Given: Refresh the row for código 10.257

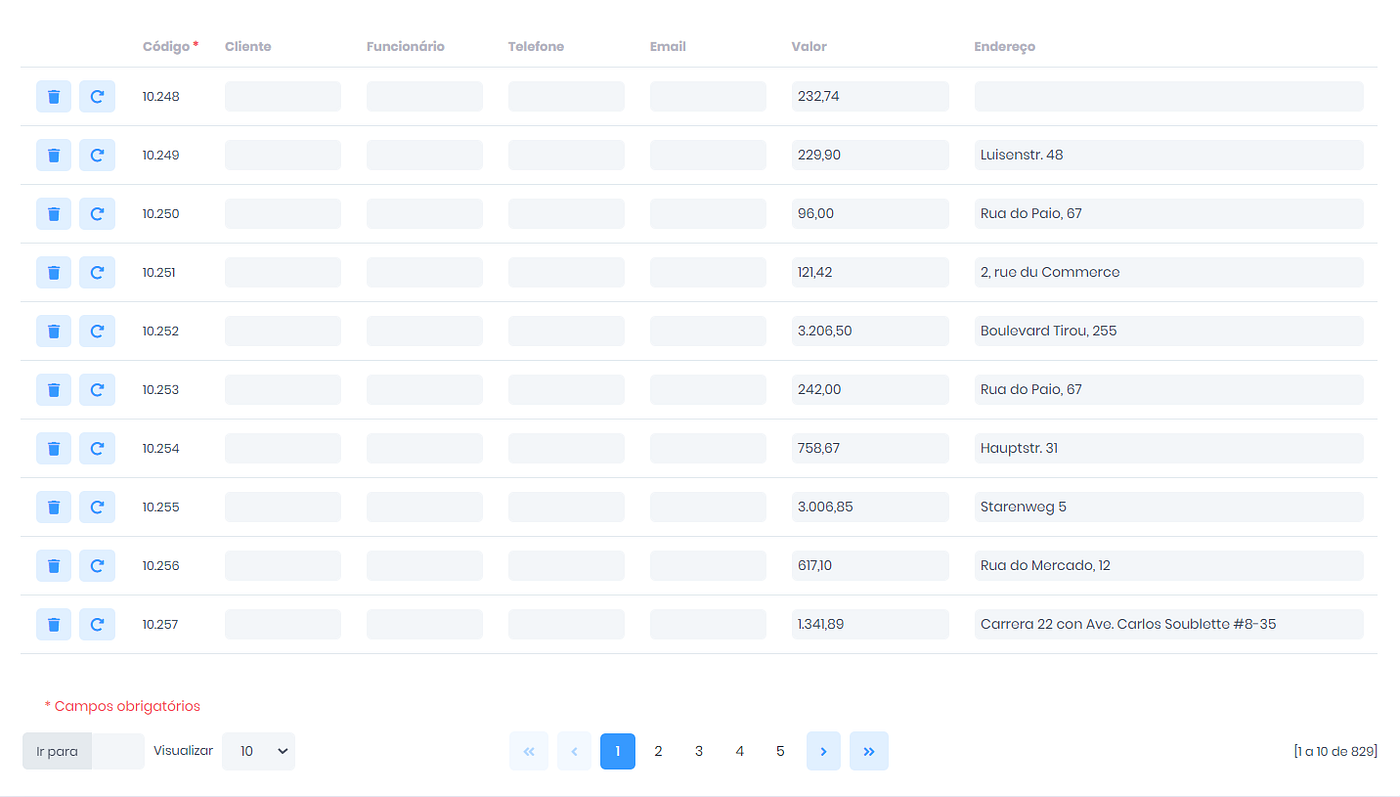Looking at the screenshot, I should [x=97, y=623].
